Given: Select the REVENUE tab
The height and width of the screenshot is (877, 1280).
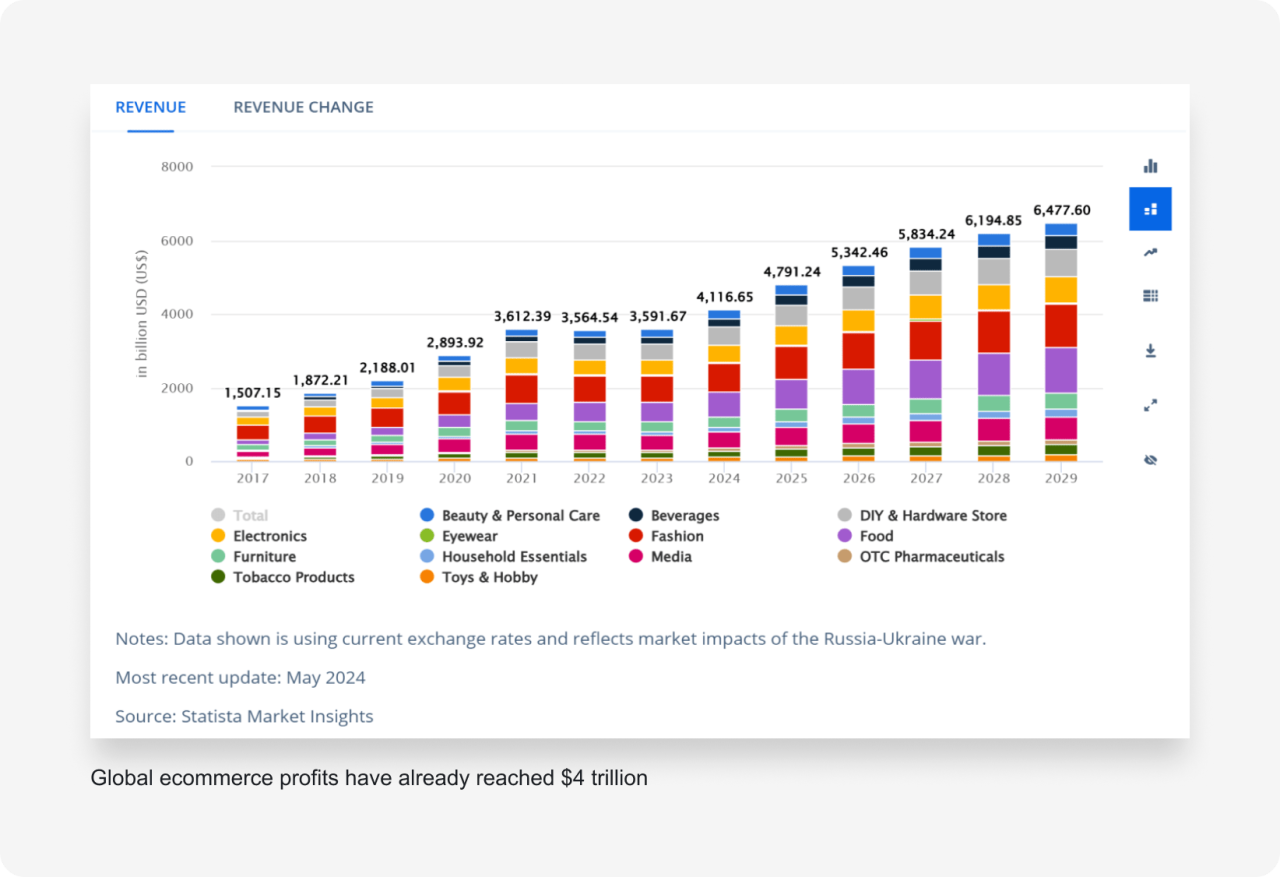Looking at the screenshot, I should [x=150, y=107].
